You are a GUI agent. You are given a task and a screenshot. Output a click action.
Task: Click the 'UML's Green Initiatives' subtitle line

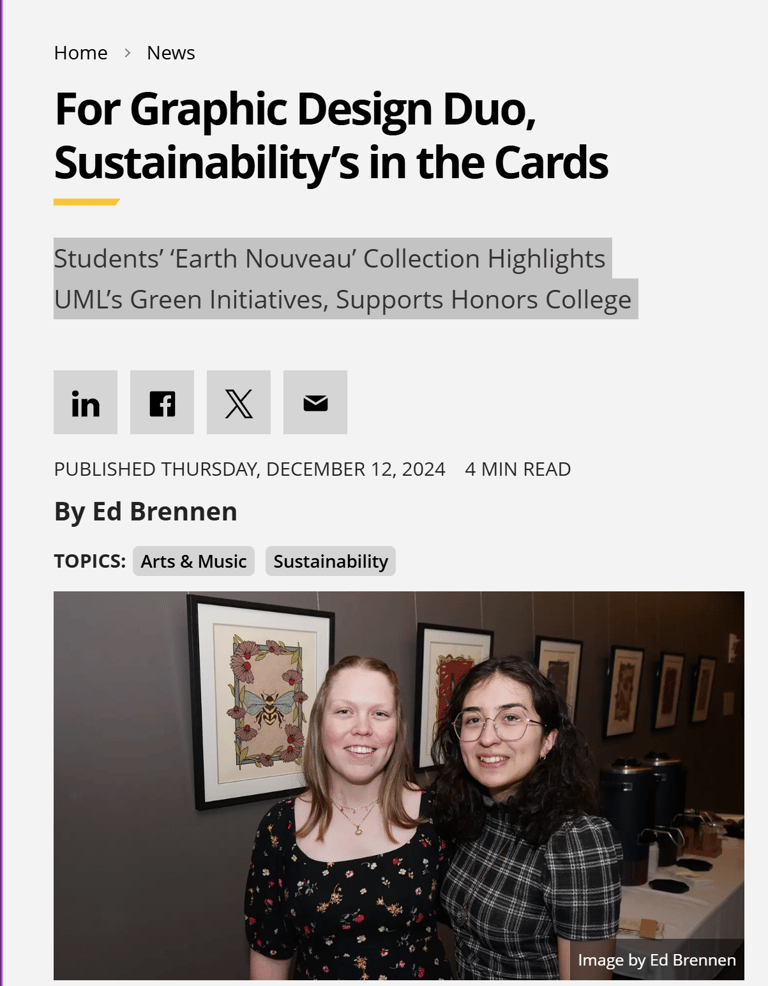[342, 299]
